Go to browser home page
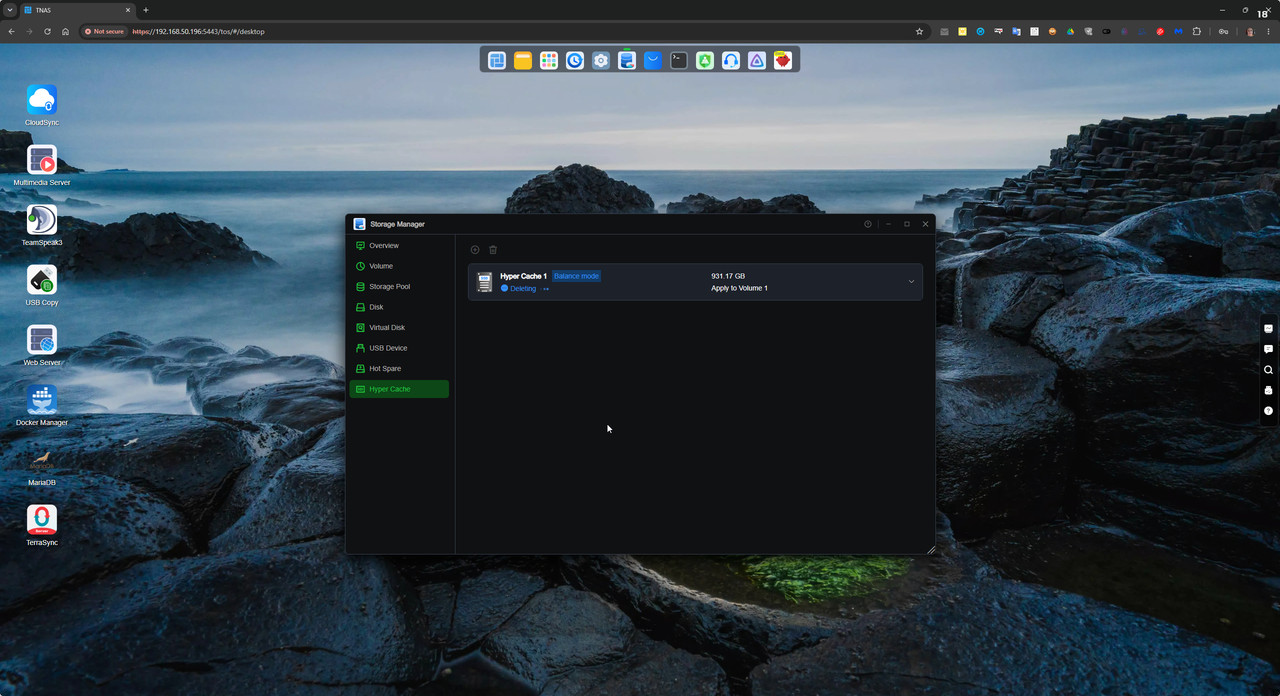1280x696 pixels. [x=65, y=31]
